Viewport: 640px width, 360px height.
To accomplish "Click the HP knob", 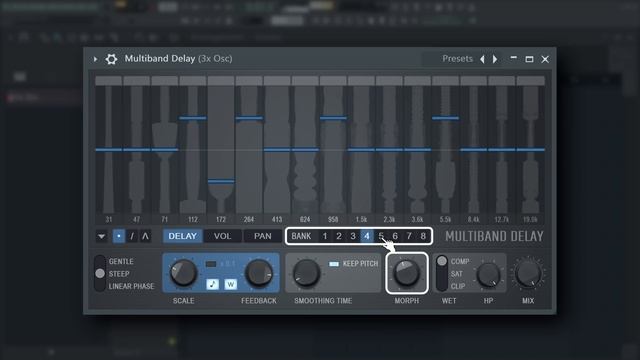I will point(488,275).
